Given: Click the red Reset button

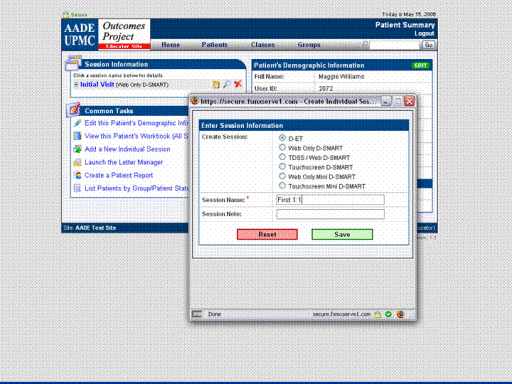Looking at the screenshot, I should [x=267, y=234].
